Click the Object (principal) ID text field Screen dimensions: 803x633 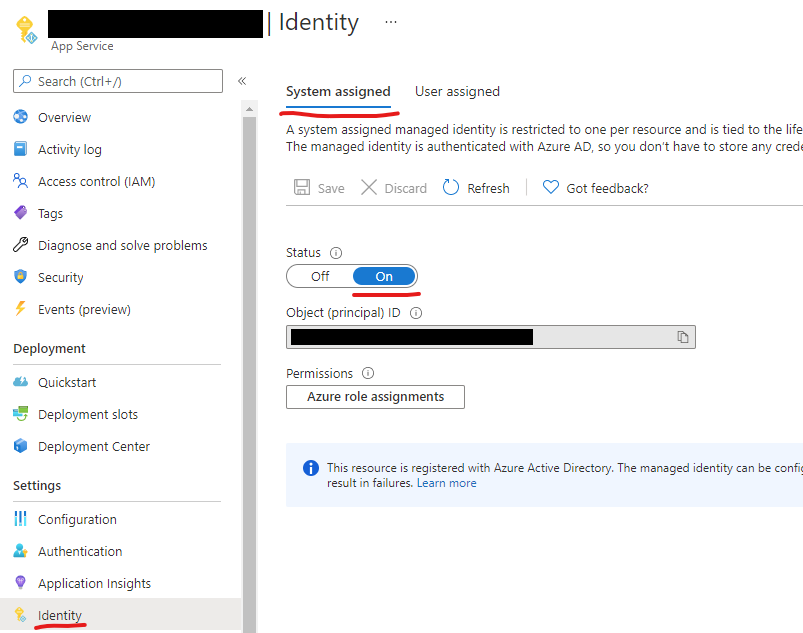[x=491, y=337]
